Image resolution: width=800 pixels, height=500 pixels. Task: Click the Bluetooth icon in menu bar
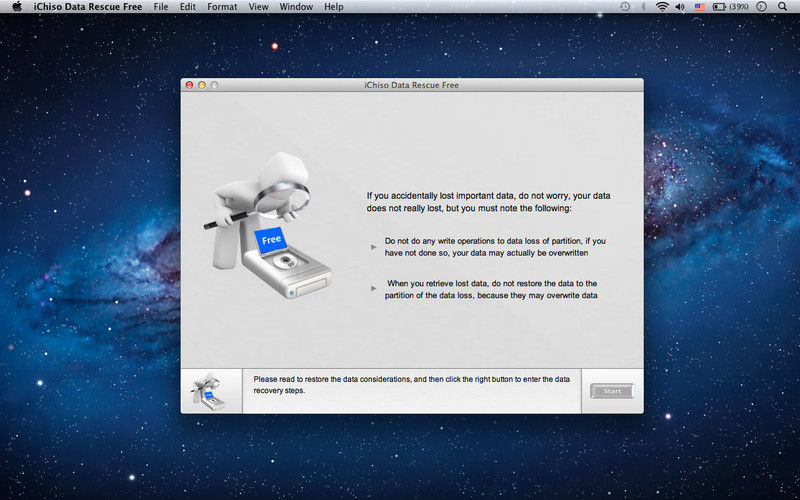click(643, 7)
